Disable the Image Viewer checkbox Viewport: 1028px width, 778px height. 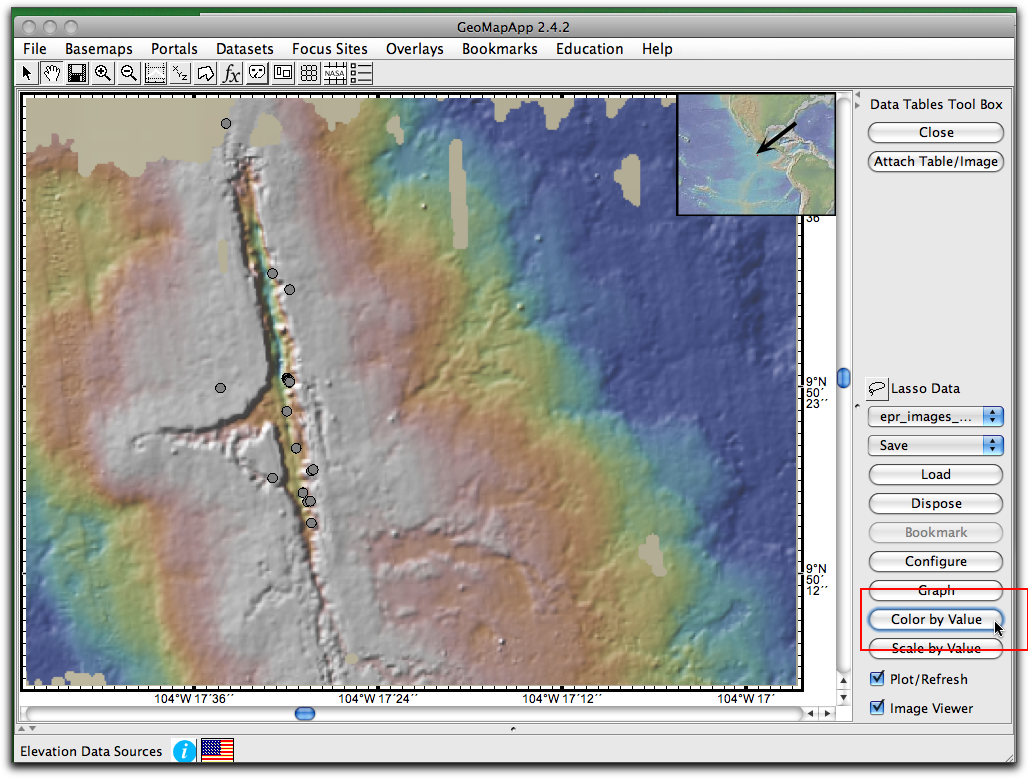point(878,708)
